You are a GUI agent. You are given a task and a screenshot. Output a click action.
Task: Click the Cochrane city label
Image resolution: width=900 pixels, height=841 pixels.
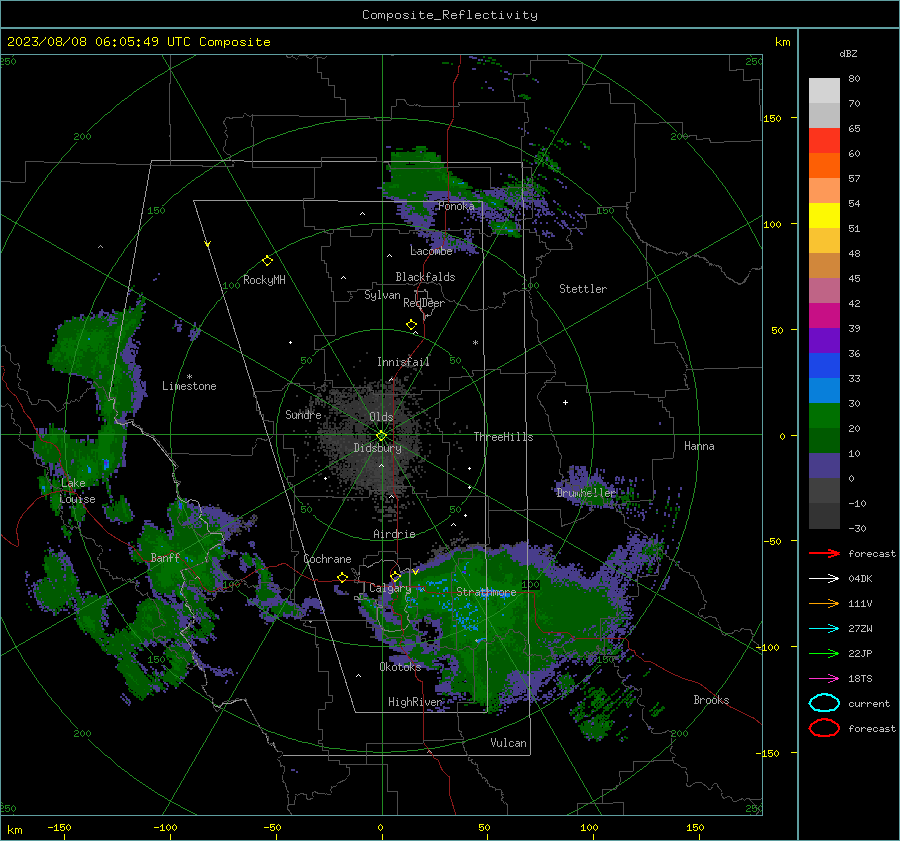tap(327, 559)
